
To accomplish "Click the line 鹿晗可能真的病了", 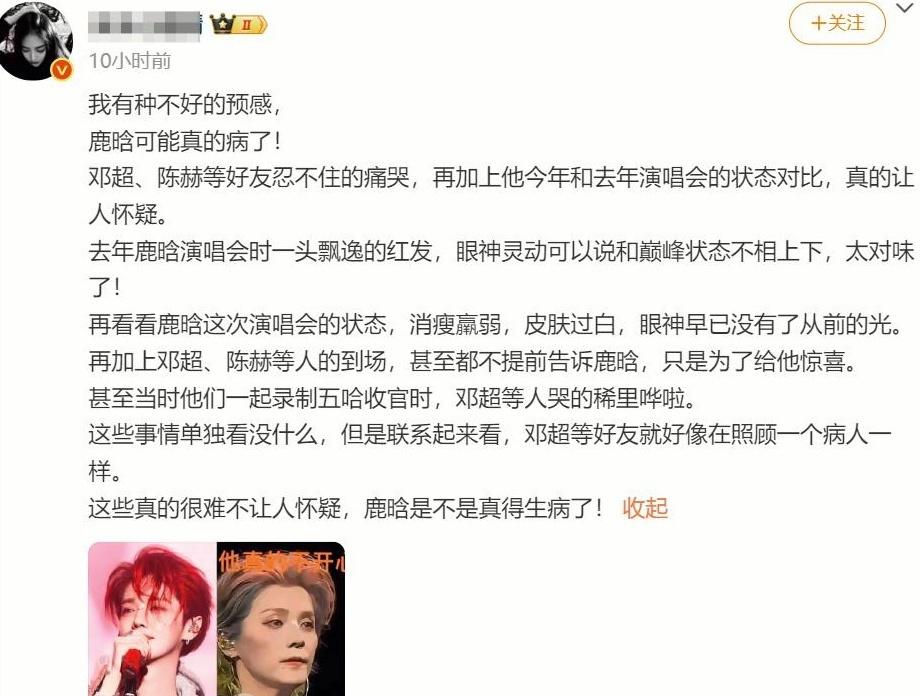I will point(185,141).
